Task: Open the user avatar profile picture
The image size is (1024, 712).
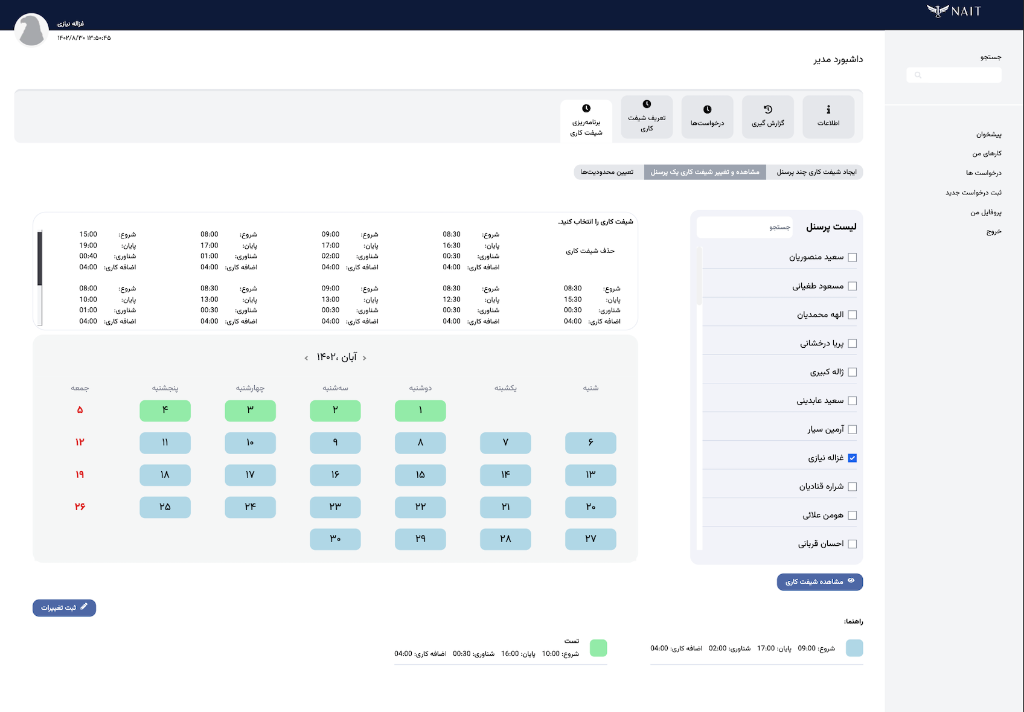Action: pos(31,30)
